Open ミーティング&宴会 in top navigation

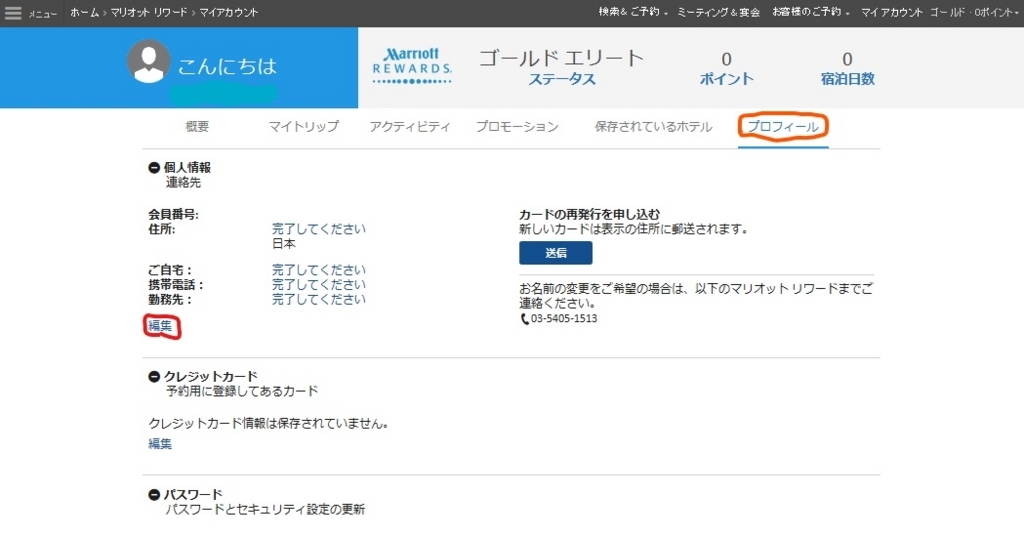pyautogui.click(x=718, y=12)
